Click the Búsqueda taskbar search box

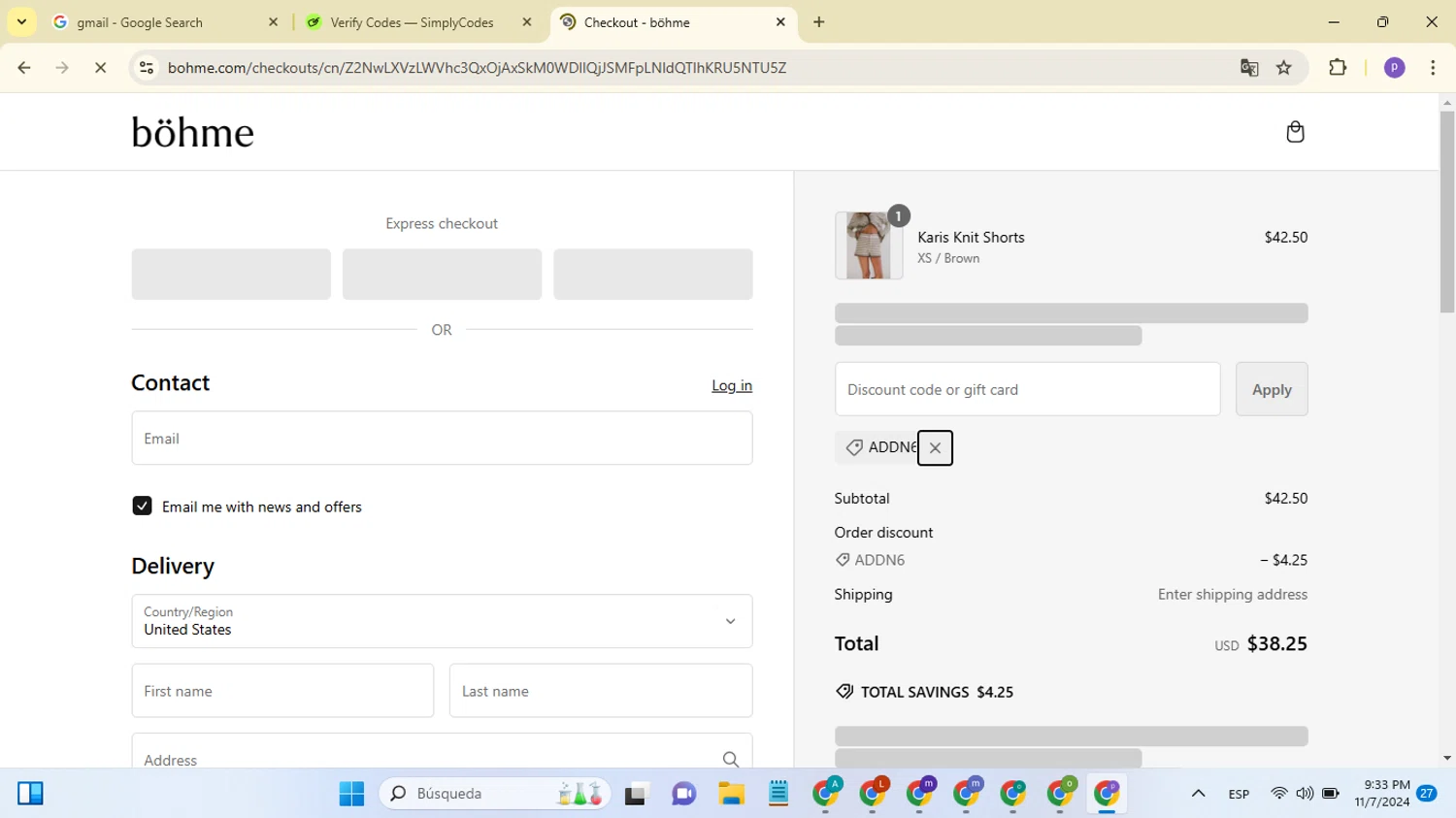pyautogui.click(x=495, y=794)
